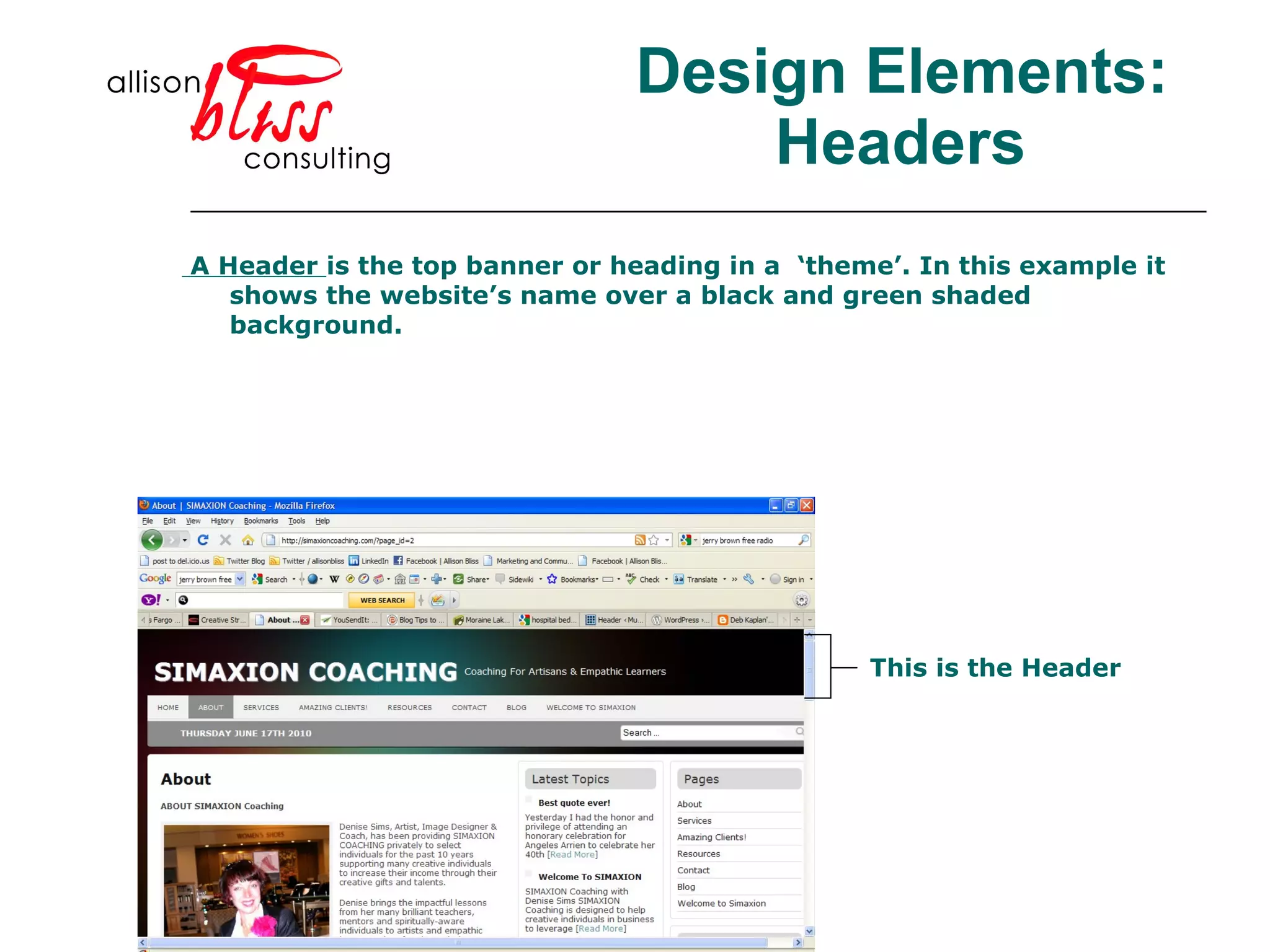
Task: Open the Help menu
Action: [x=322, y=521]
